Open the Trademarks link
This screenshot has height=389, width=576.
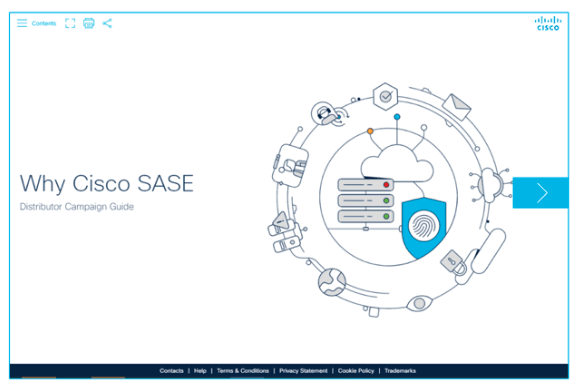(400, 371)
